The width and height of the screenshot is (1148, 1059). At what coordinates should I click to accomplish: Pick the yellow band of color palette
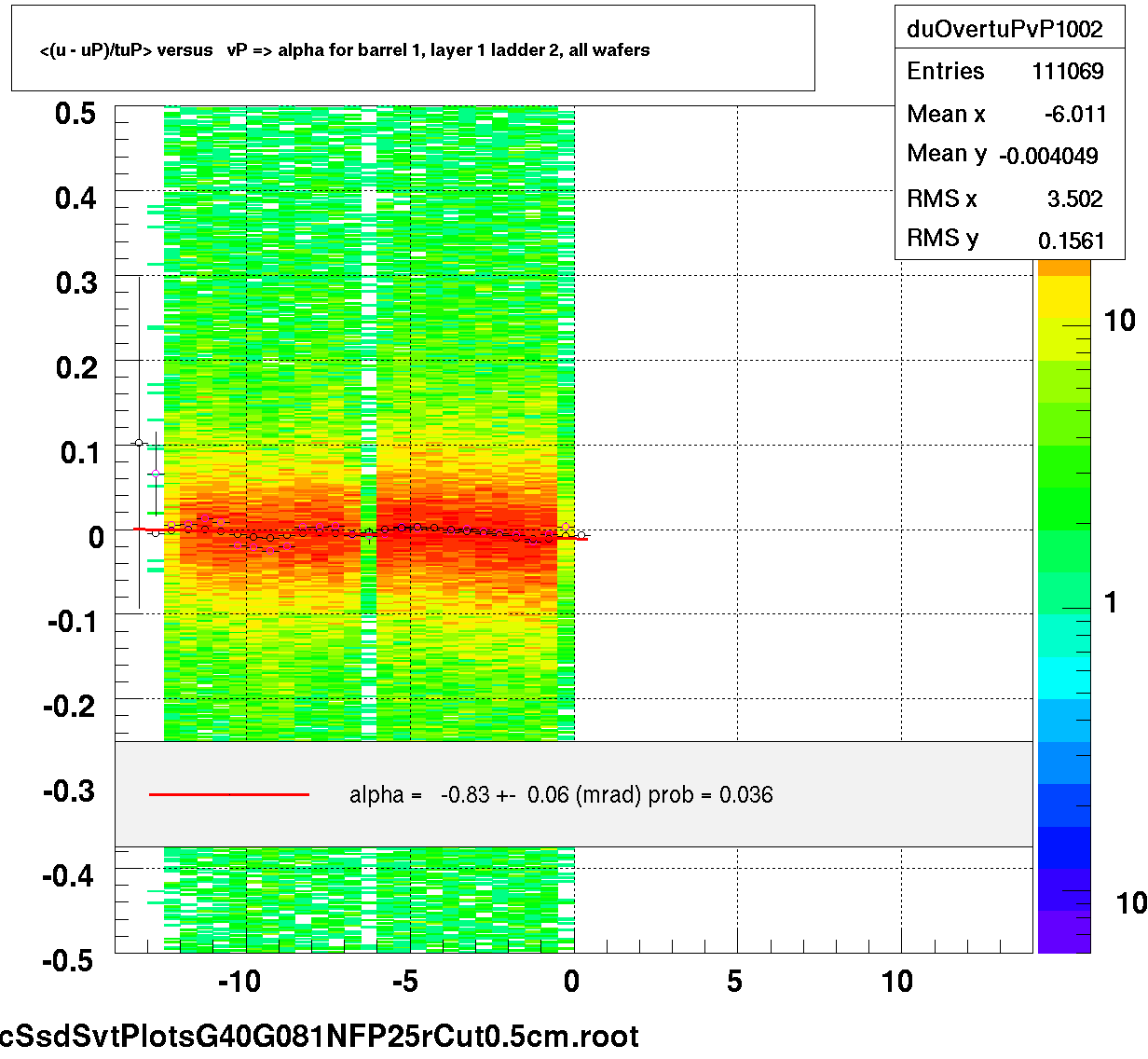tap(1063, 298)
